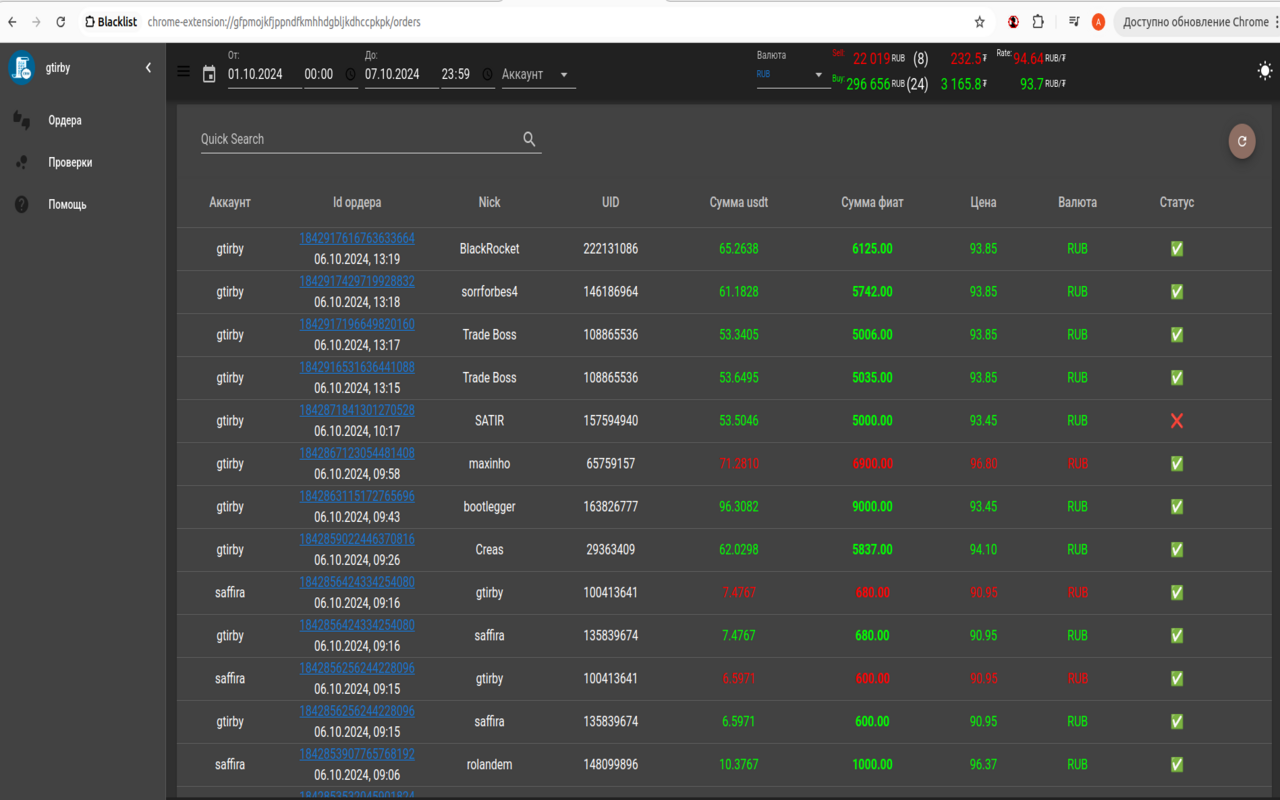The height and width of the screenshot is (800, 1280).
Task: Click the green checkmark status for BlackRocket
Action: (x=1176, y=249)
